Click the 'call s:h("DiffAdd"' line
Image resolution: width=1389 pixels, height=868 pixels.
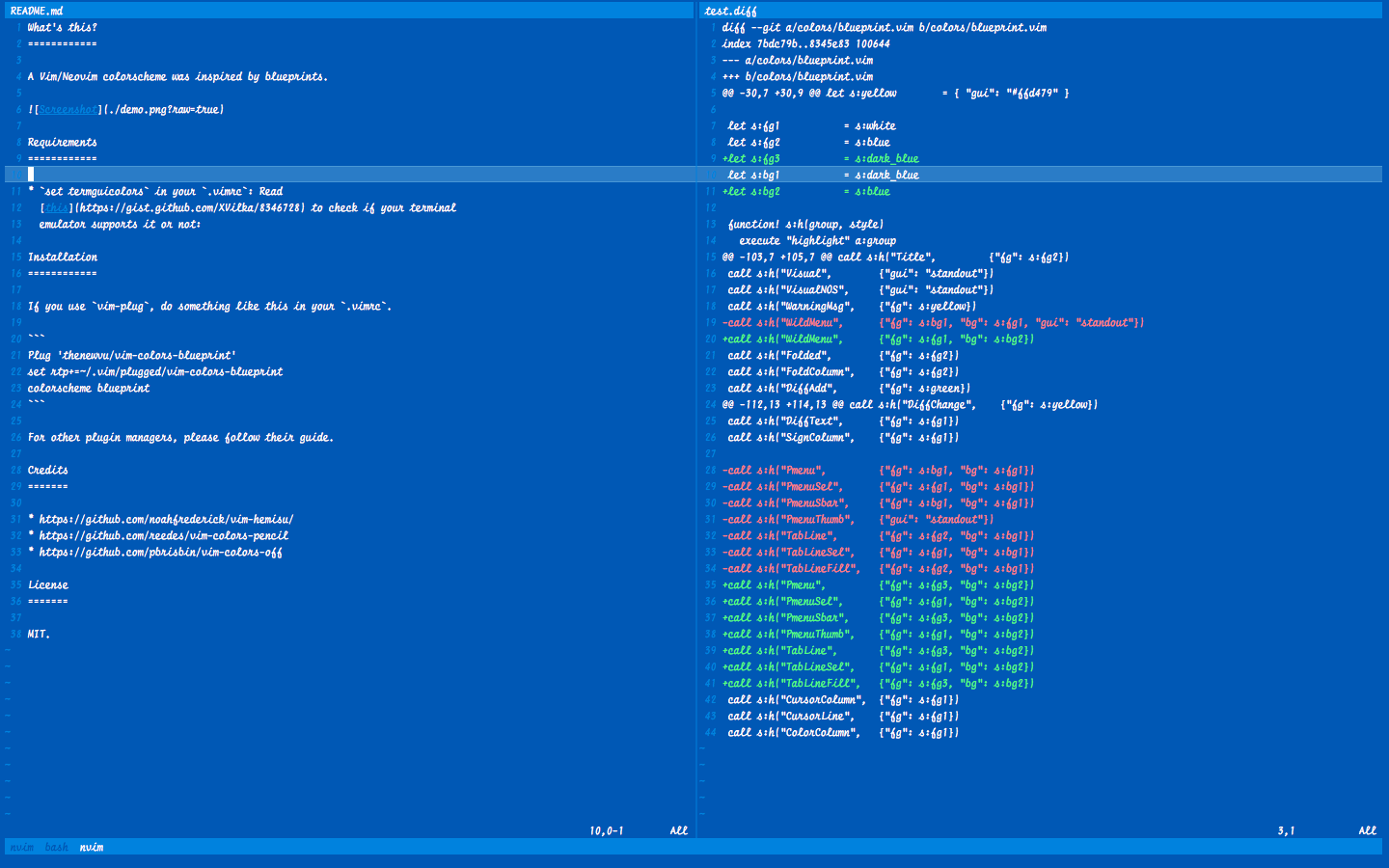850,388
